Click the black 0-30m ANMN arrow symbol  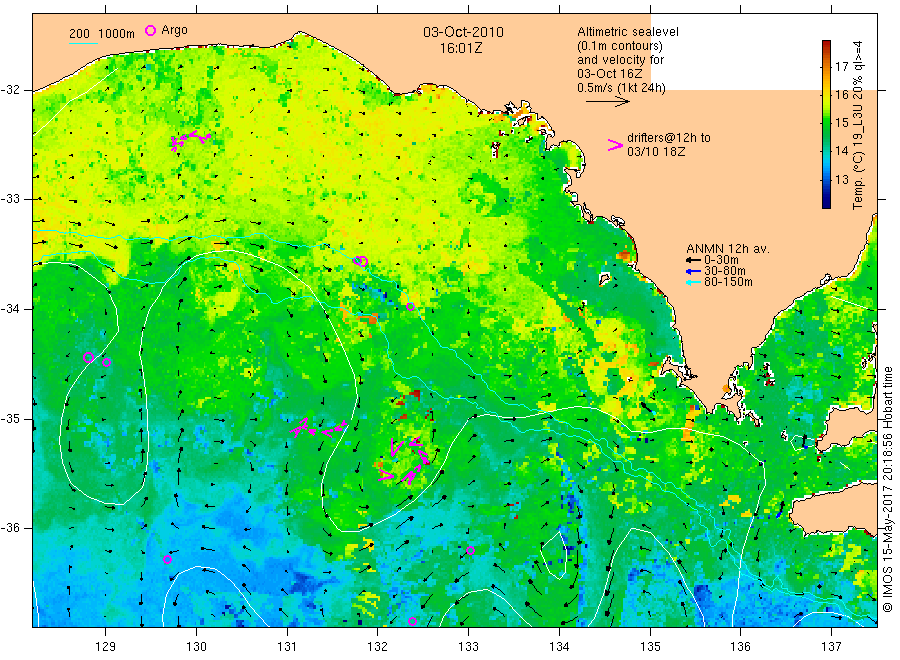693,260
